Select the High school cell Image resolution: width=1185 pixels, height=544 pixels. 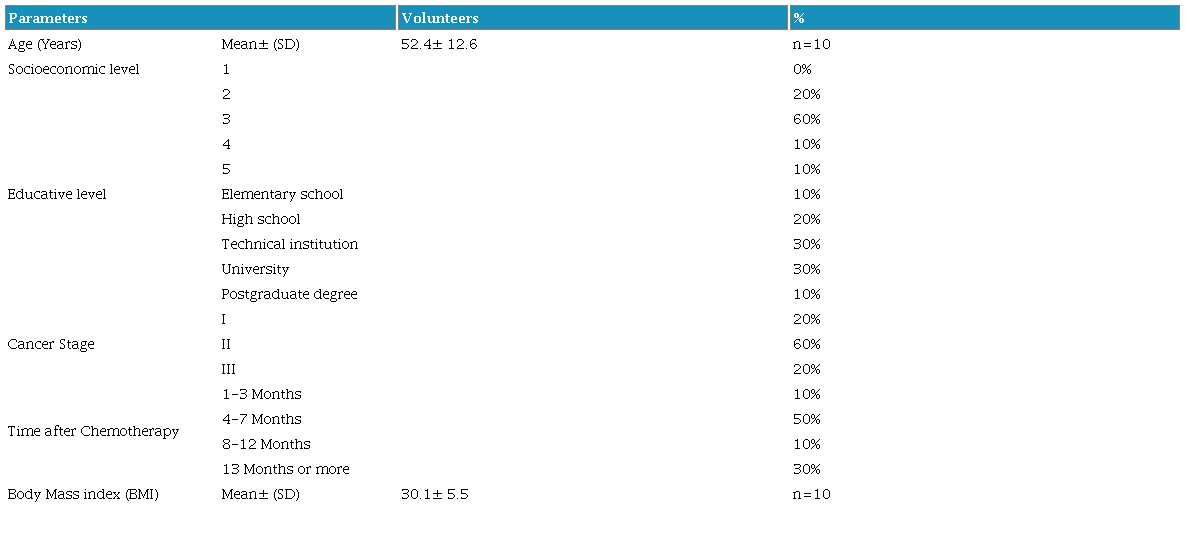(261, 219)
